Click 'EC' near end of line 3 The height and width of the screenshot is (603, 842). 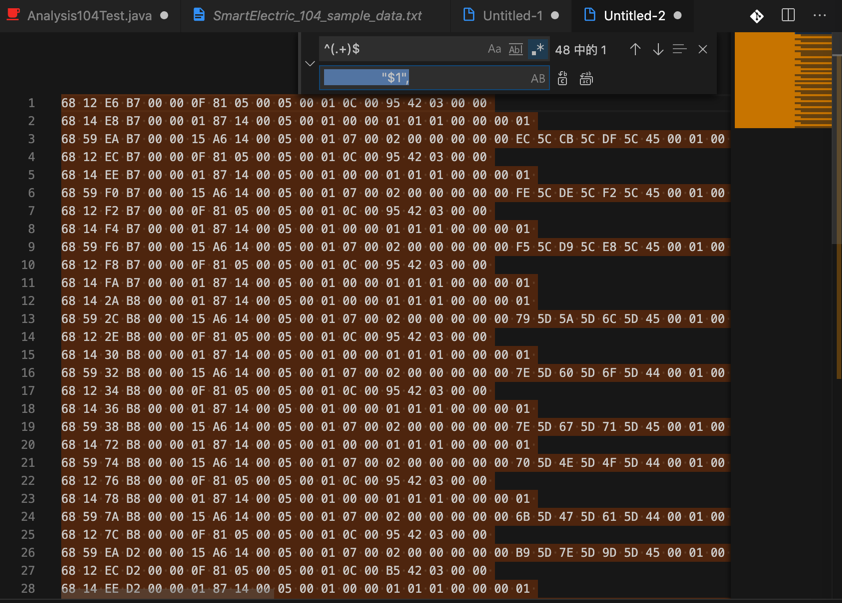pos(522,139)
